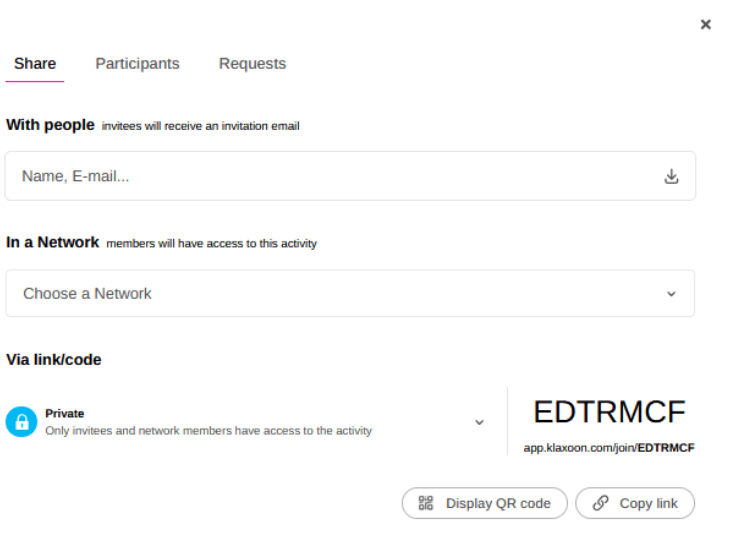
Task: Click the chevron arrow in the Network selector
Action: 671,294
